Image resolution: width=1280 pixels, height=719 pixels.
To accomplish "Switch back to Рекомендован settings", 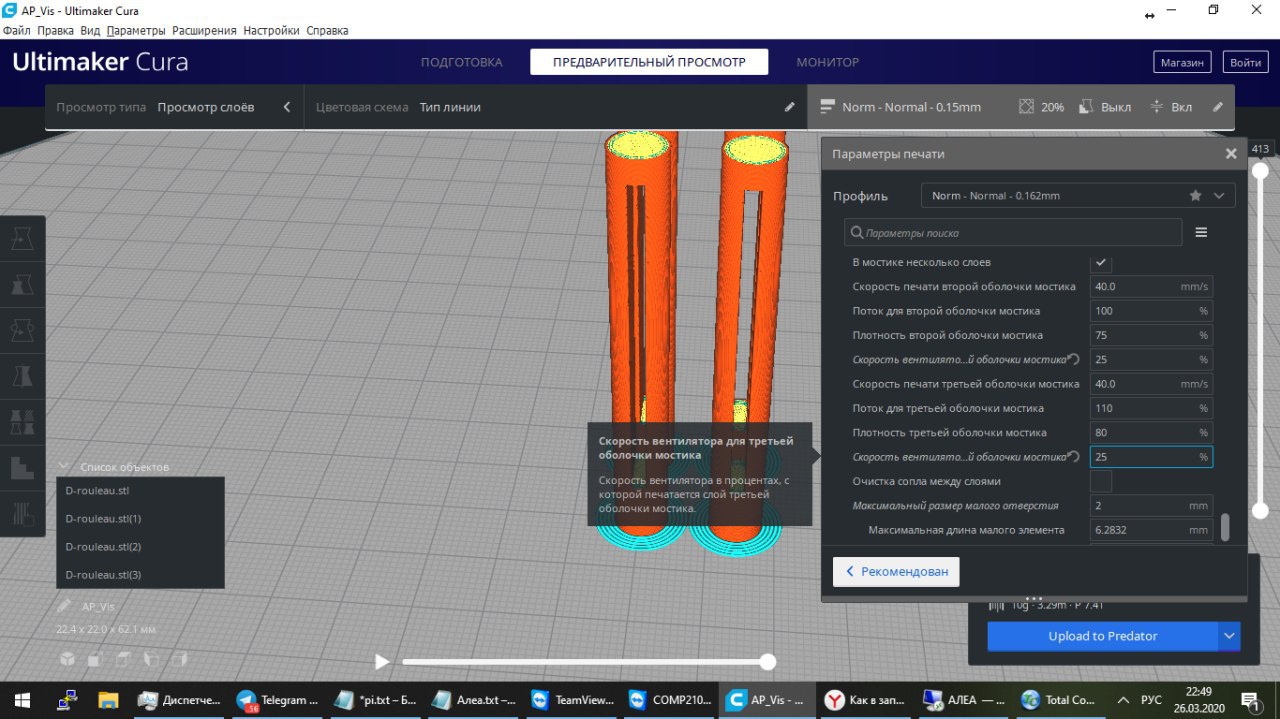I will tap(896, 572).
